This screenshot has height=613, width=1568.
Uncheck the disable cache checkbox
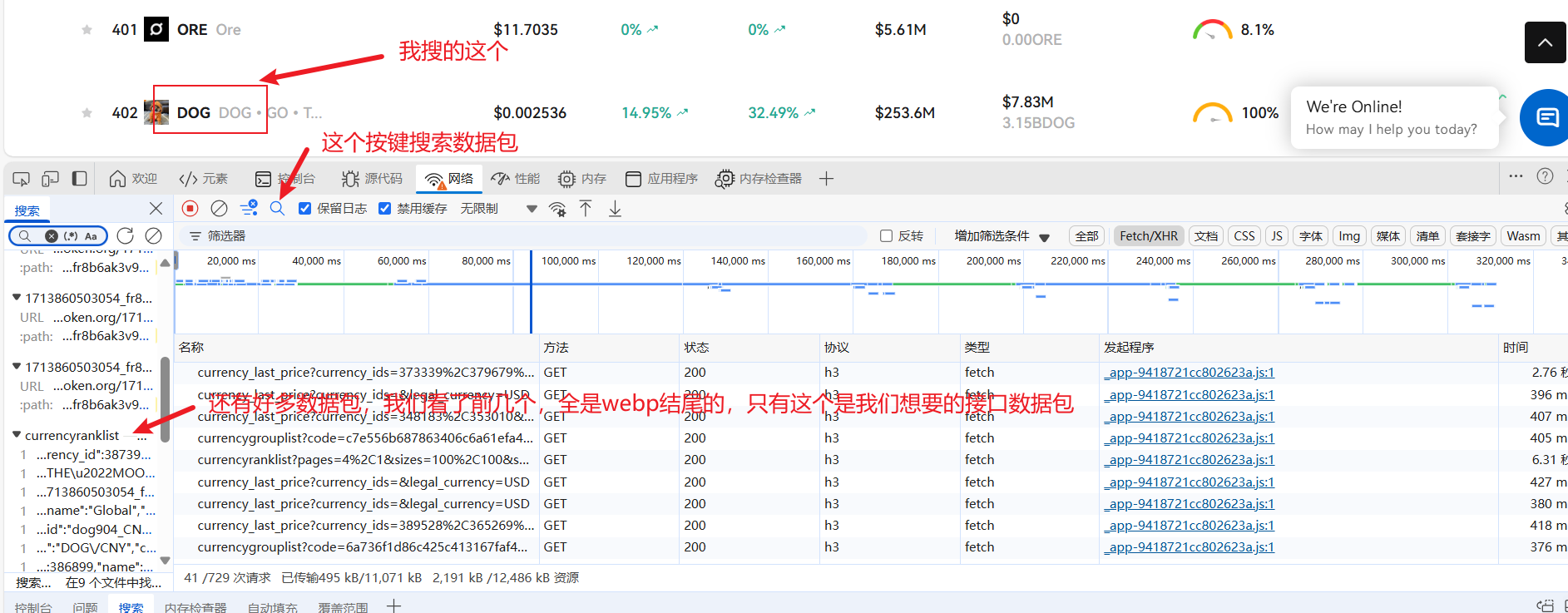[x=384, y=209]
